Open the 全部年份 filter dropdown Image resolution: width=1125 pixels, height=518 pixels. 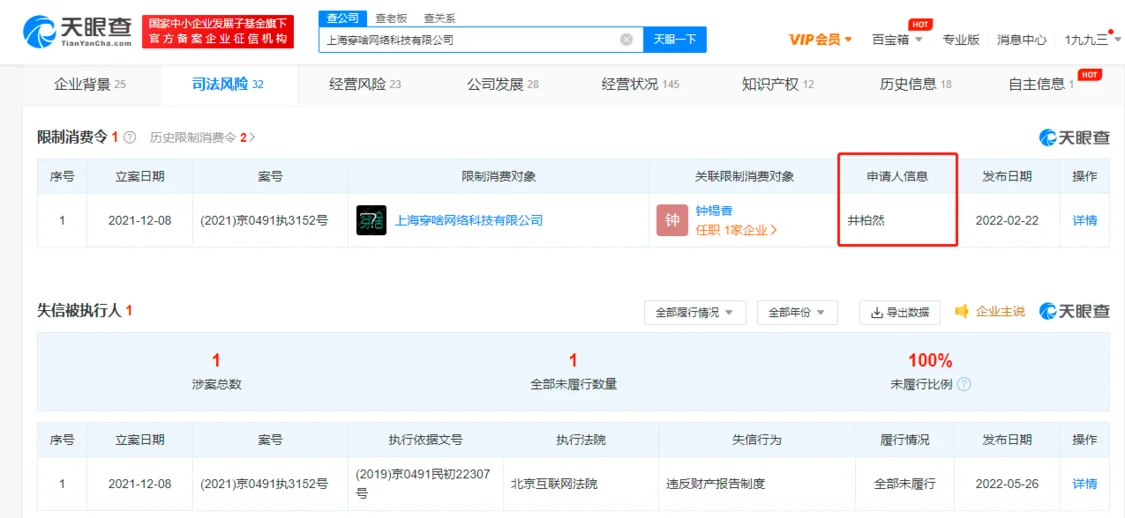[797, 312]
